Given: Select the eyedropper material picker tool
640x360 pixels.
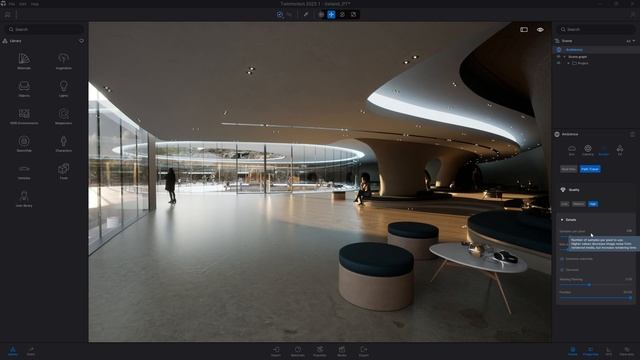Looking at the screenshot, I should pos(306,14).
